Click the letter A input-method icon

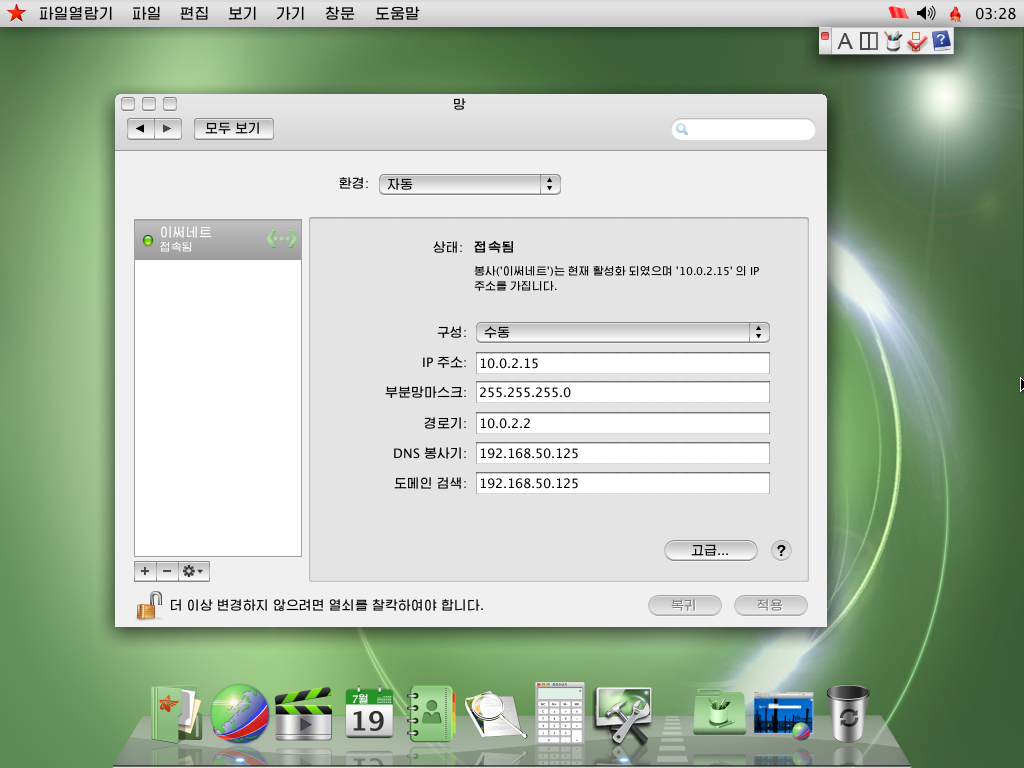pyautogui.click(x=844, y=41)
